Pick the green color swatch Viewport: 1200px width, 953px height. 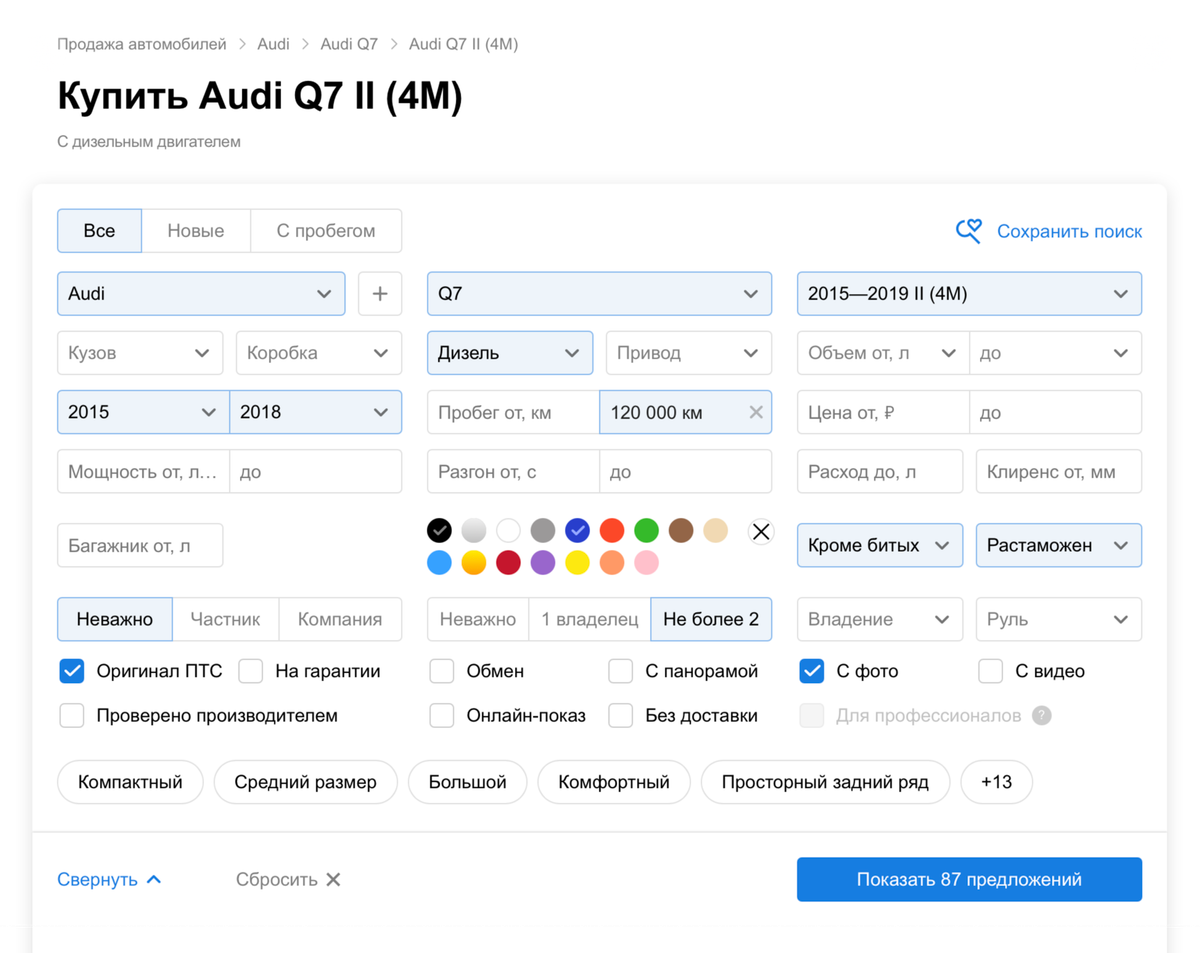pos(647,531)
